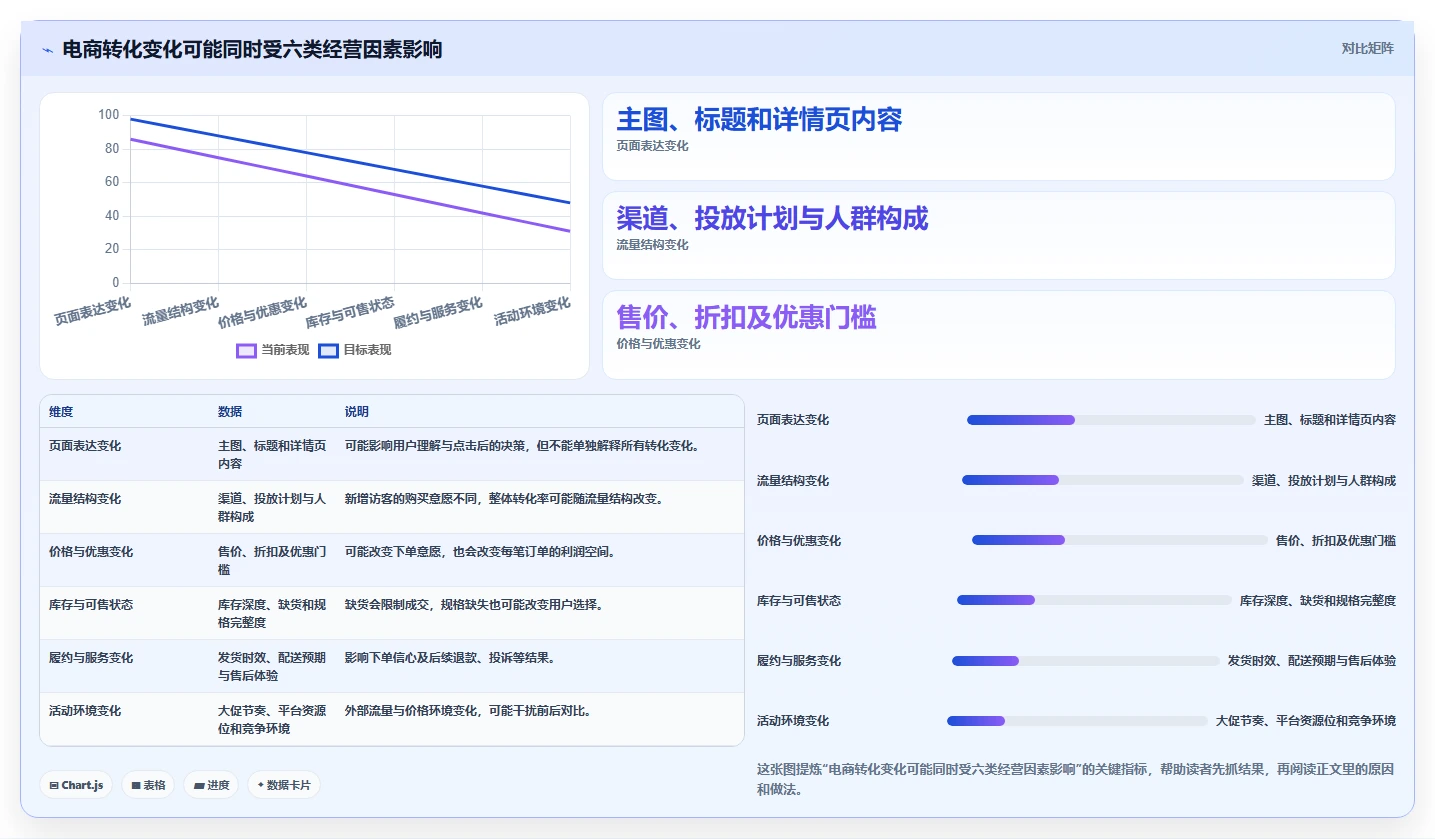
Task: Click the 进度 tag chip
Action: coord(211,785)
